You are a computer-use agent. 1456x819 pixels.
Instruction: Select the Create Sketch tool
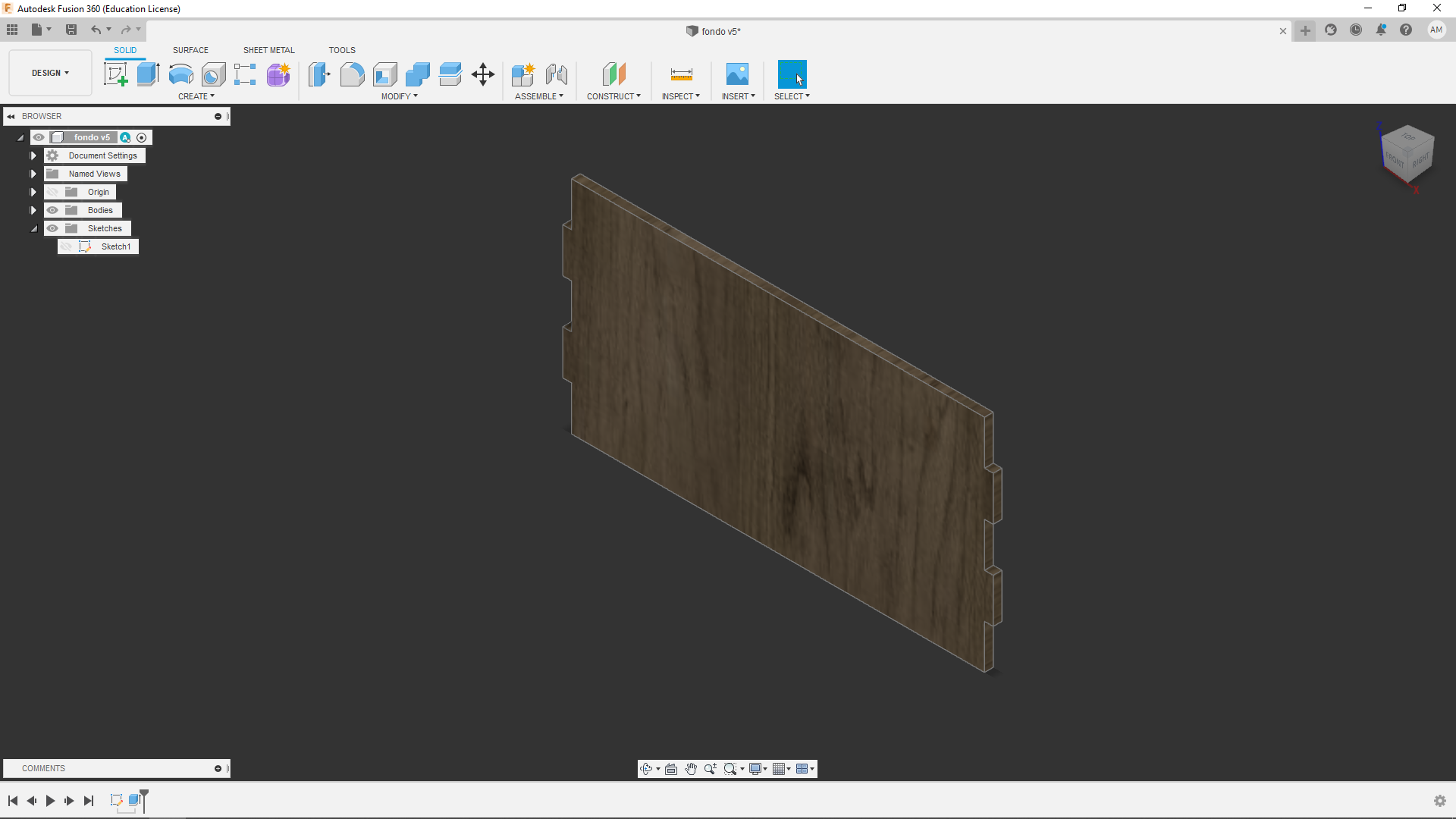tap(115, 74)
